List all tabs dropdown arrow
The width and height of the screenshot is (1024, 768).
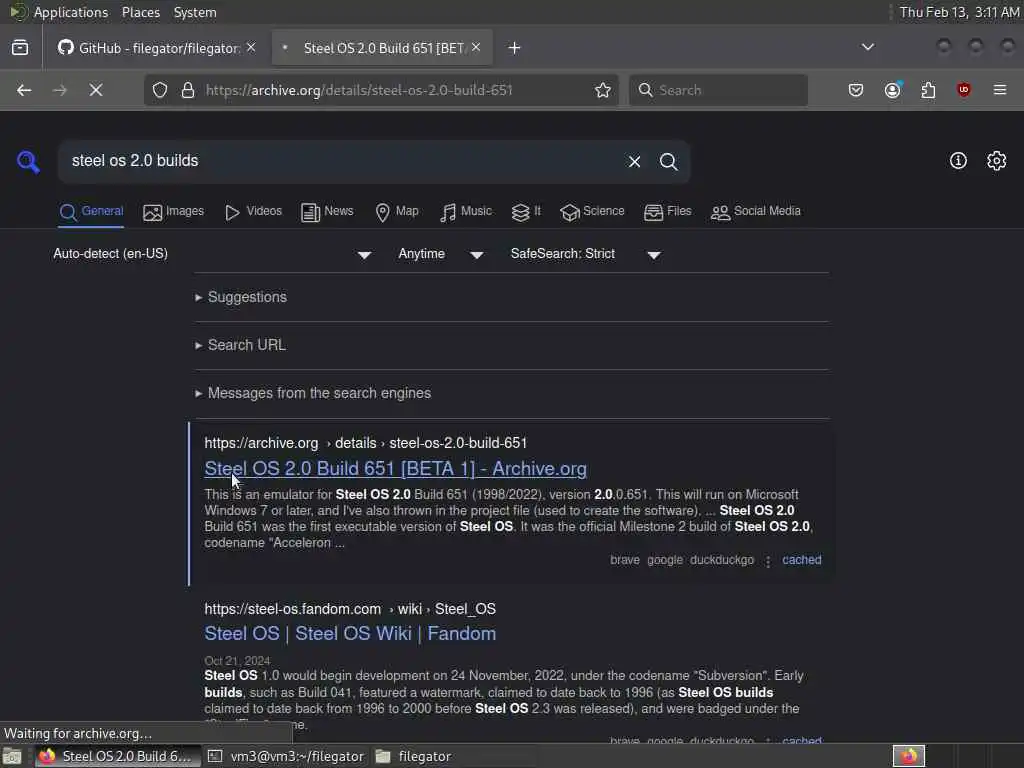(x=868, y=47)
